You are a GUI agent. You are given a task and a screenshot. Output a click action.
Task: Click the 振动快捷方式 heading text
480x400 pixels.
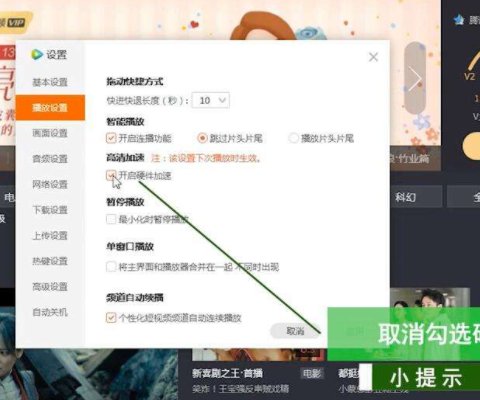click(x=135, y=82)
